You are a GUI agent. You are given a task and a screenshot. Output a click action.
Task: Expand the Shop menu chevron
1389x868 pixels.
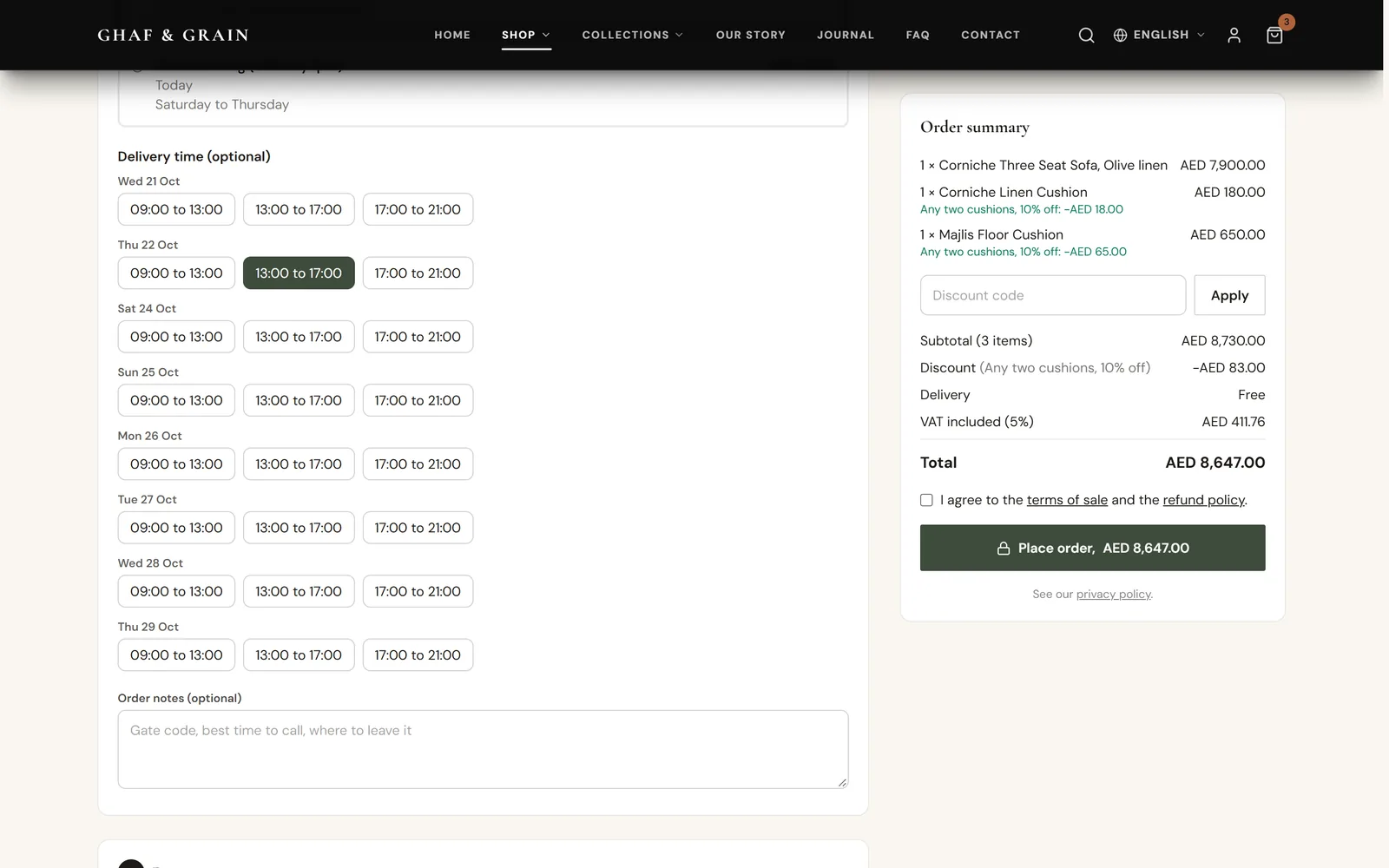546,35
